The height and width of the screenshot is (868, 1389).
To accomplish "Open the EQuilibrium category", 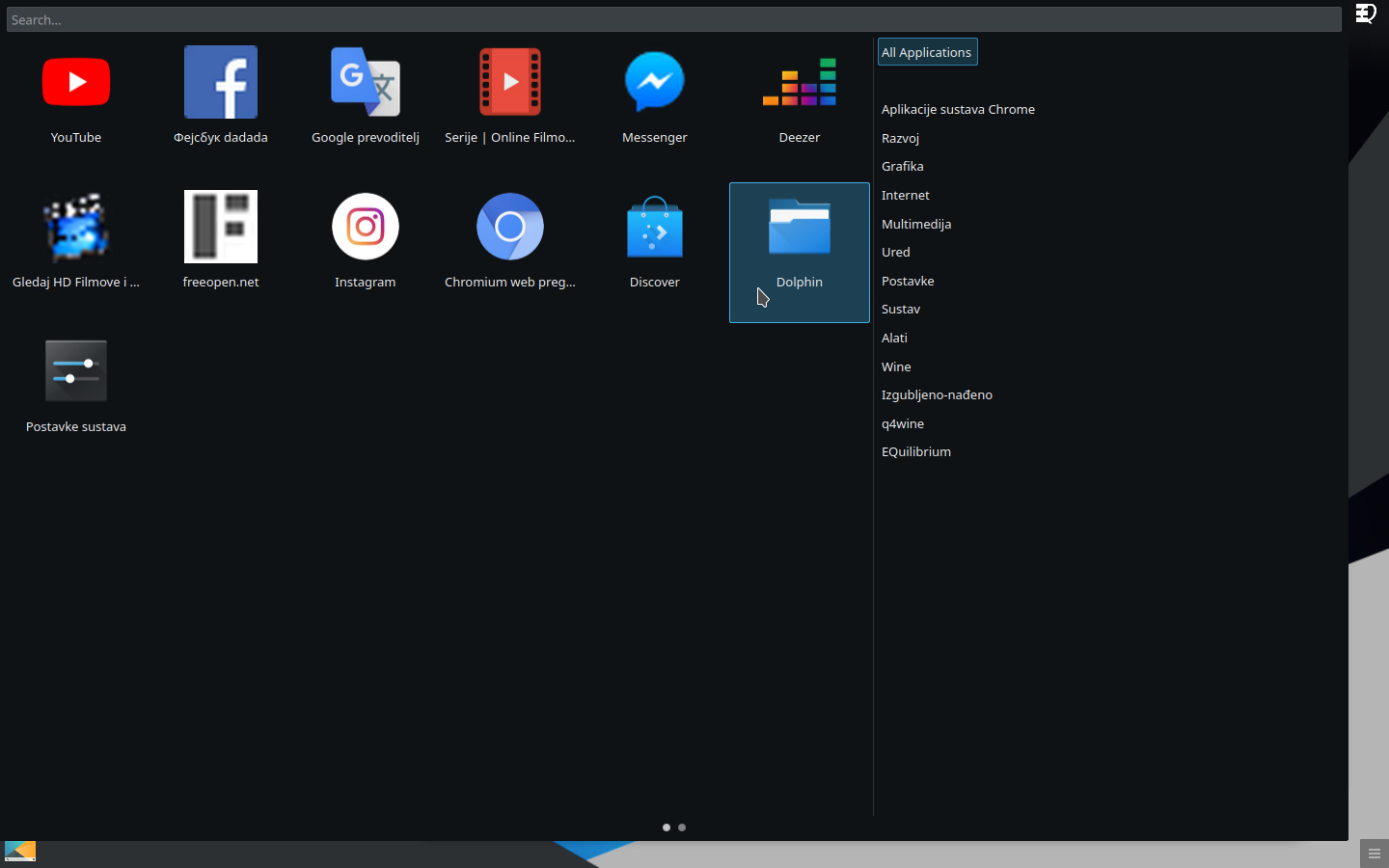I will tap(915, 451).
